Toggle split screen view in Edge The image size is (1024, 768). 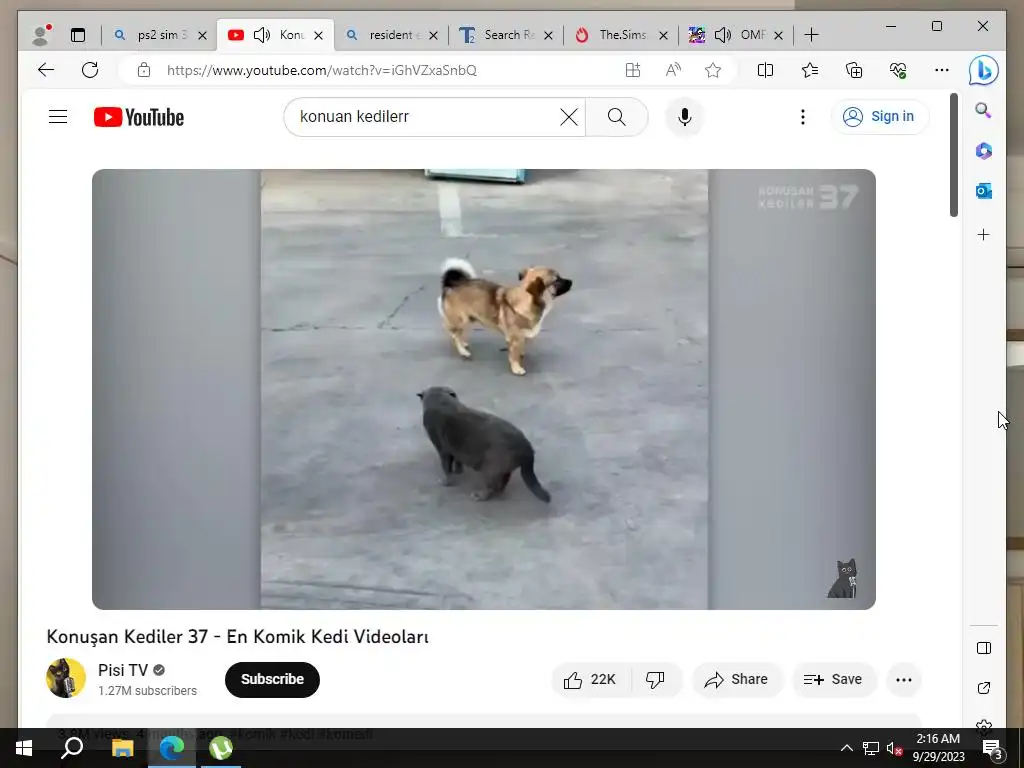[x=765, y=70]
